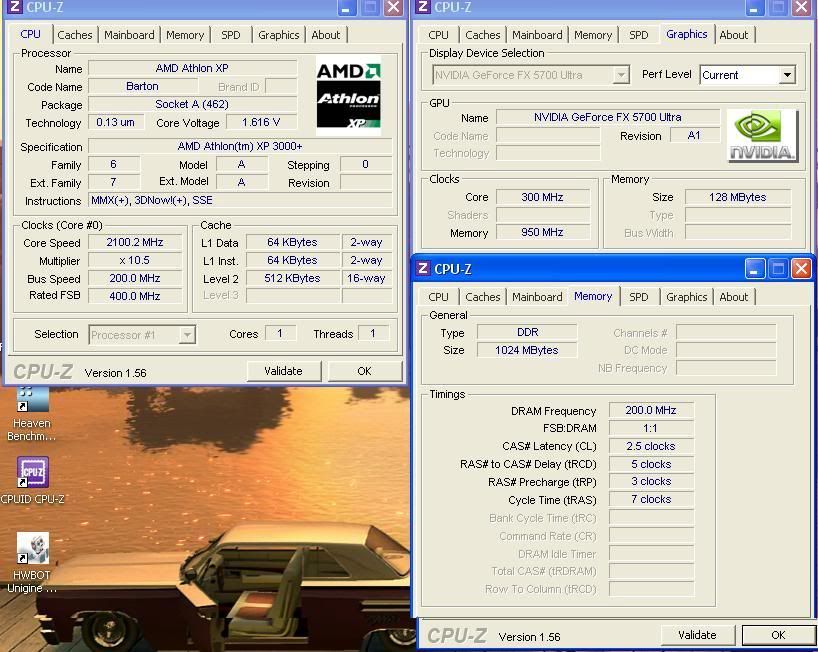Click the Rated FSB value 400.0 MHz
818x652 pixels.
[135, 296]
